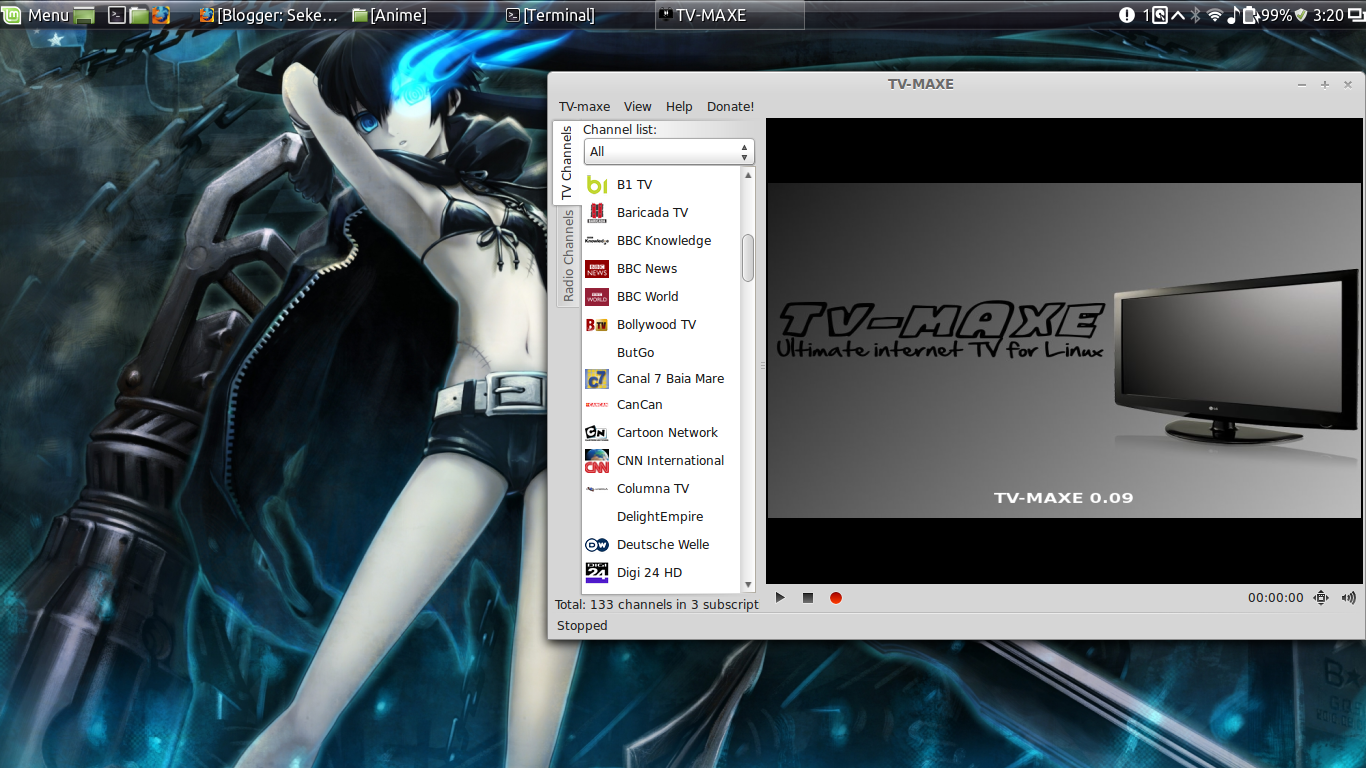The image size is (1366, 768).
Task: Click the music note sound tray icon
Action: pyautogui.click(x=1234, y=15)
